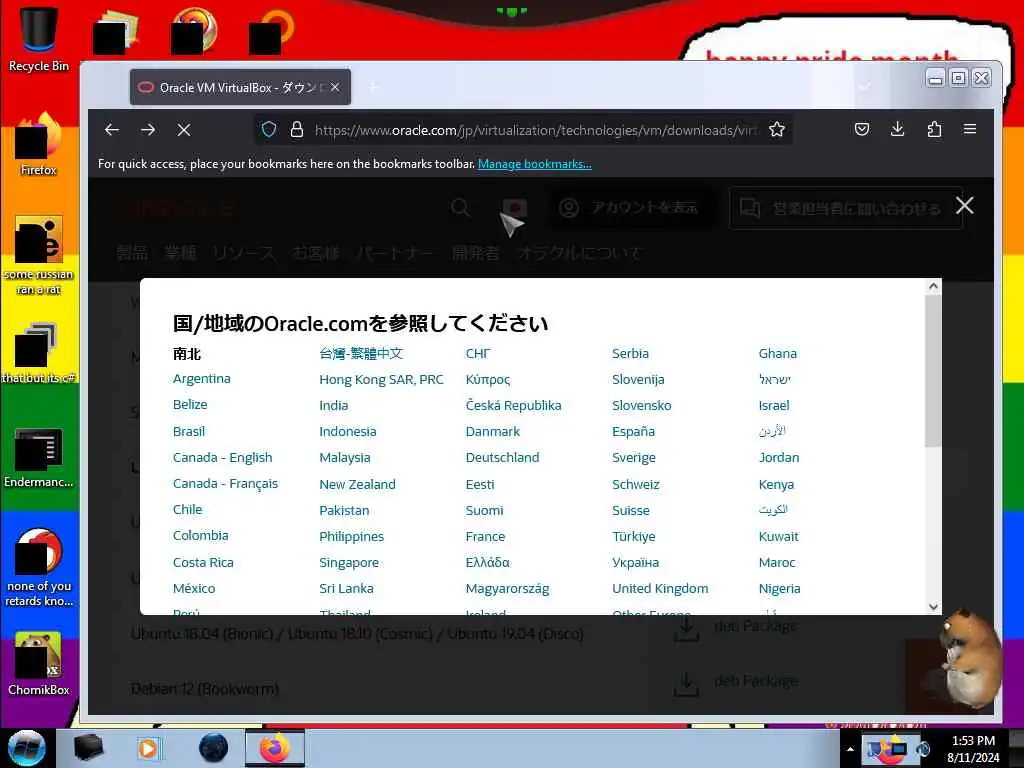Screen dimensions: 1024x768
Task: Click the country dialog scrollbar thumb
Action: tap(933, 371)
